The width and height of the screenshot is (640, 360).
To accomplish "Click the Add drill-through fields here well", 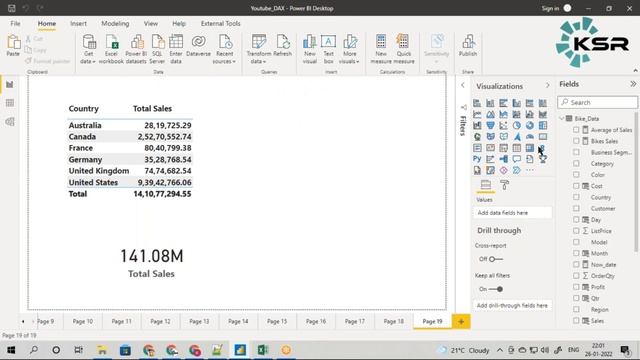I will tap(513, 305).
